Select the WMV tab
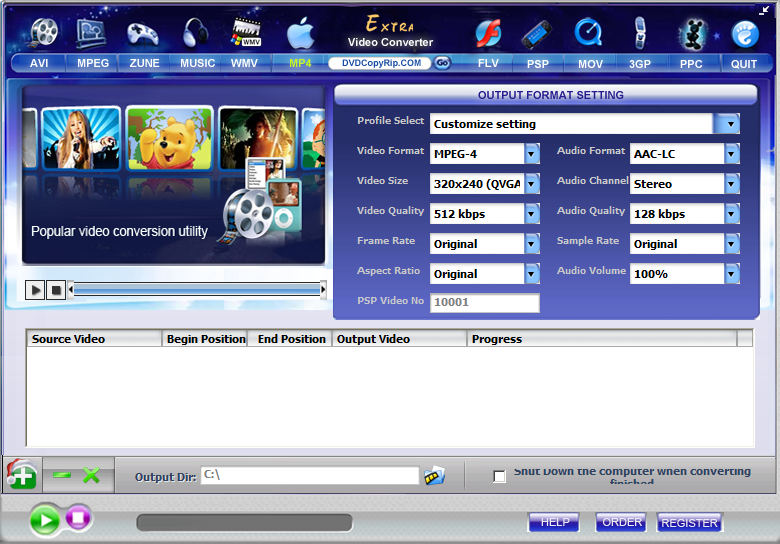Viewport: 780px width, 544px height. tap(245, 63)
